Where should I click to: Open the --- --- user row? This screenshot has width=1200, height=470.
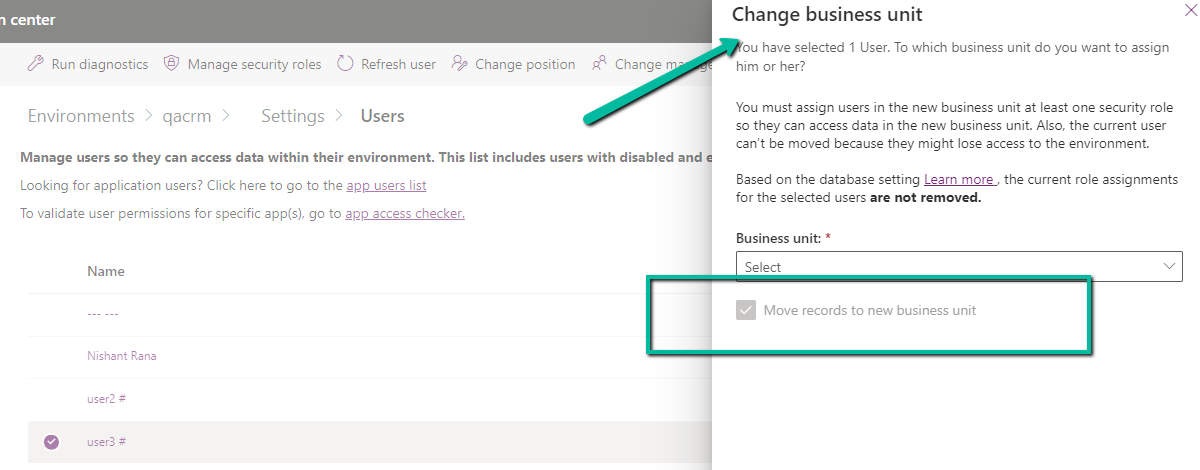click(x=103, y=314)
